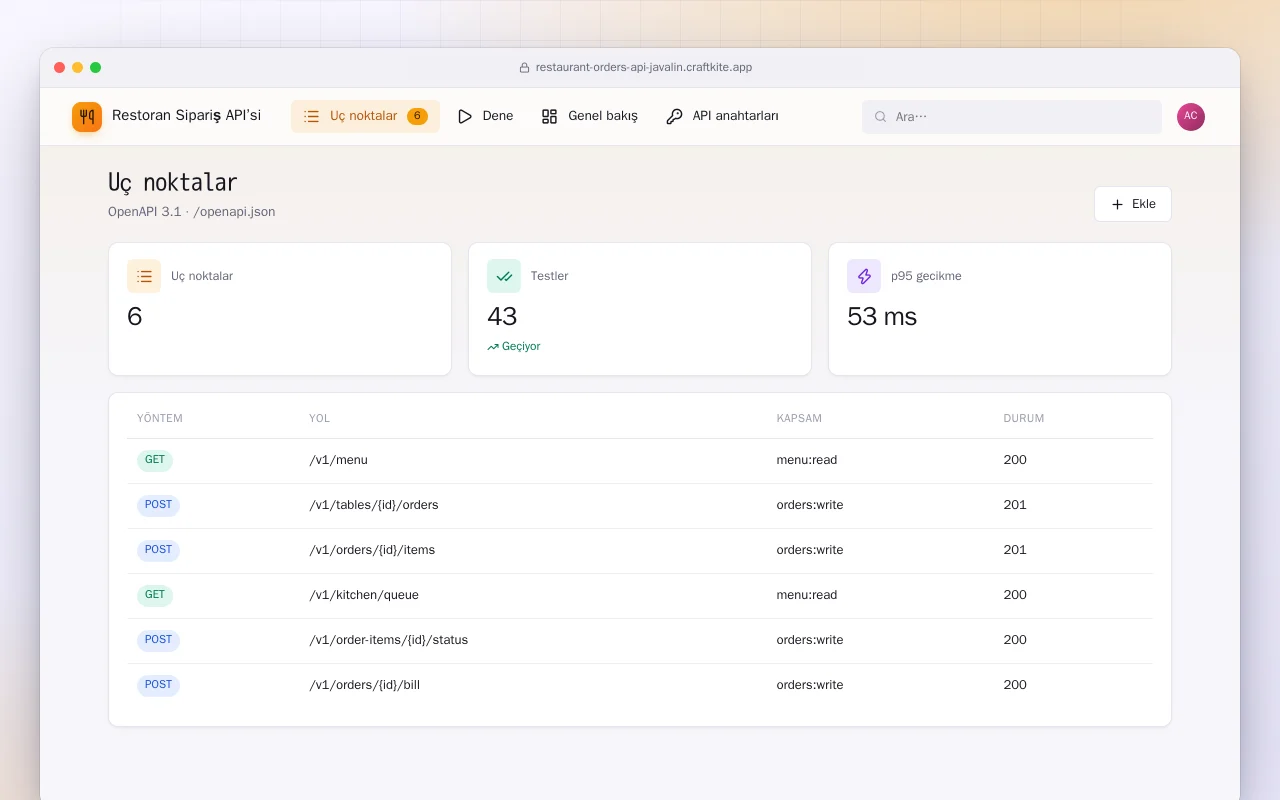Open the API anahtarları tab

[x=723, y=116]
